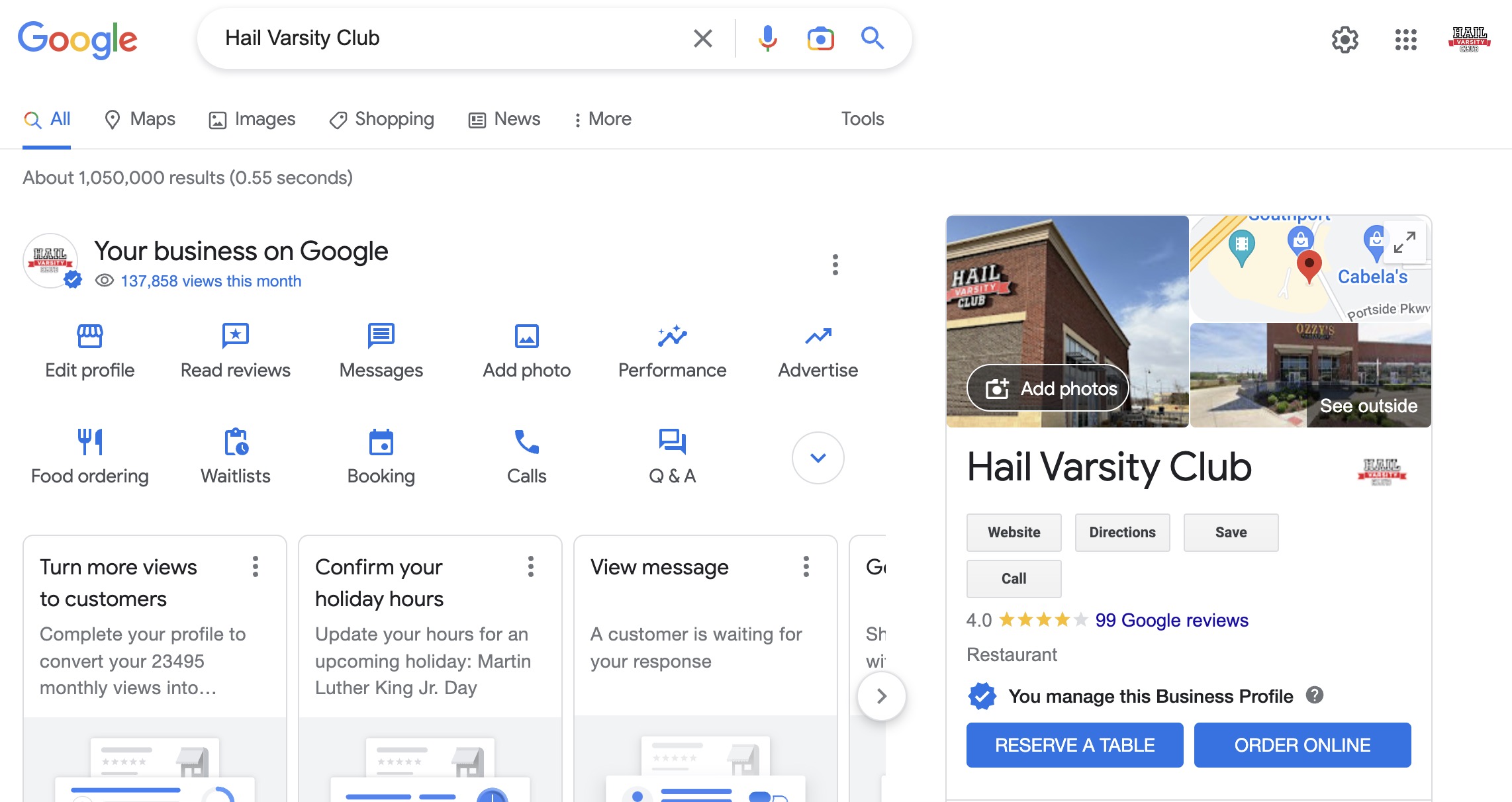Switch to the Maps tab
Image resolution: width=1512 pixels, height=802 pixels.
(x=140, y=119)
